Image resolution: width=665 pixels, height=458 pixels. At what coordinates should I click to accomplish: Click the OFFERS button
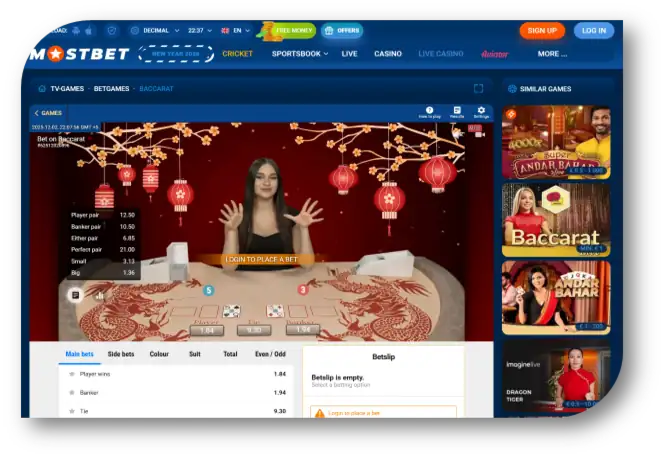click(342, 31)
